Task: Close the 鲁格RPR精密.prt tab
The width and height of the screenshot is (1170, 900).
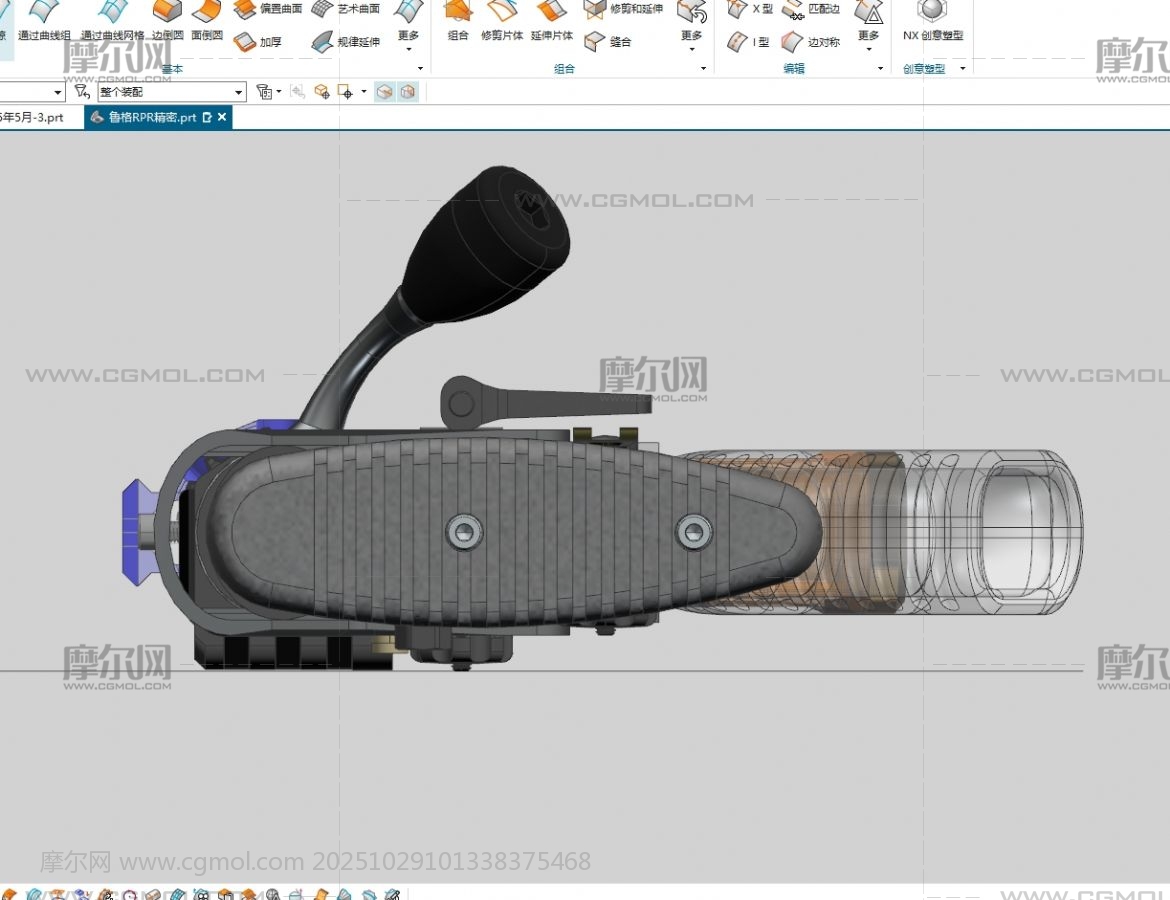Action: (222, 117)
